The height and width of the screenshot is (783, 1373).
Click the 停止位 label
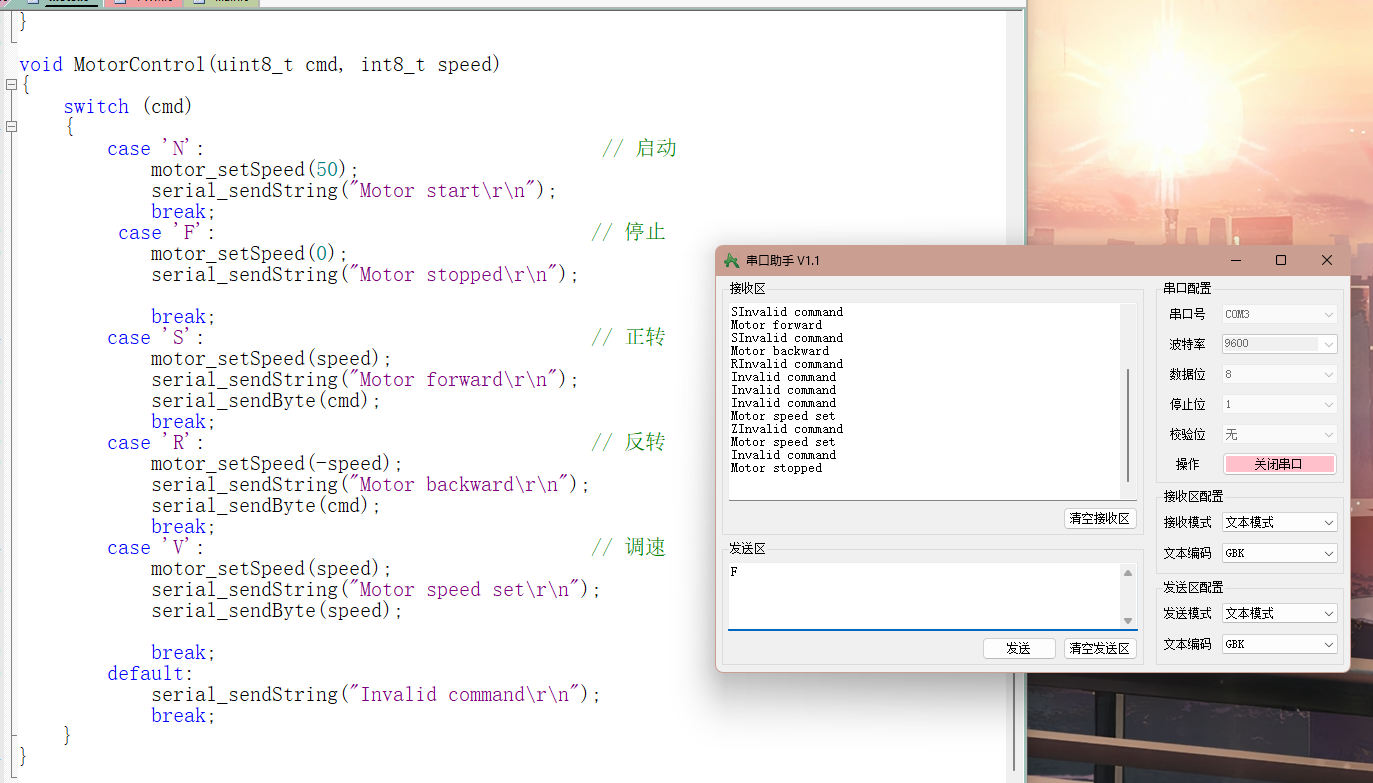(1187, 404)
